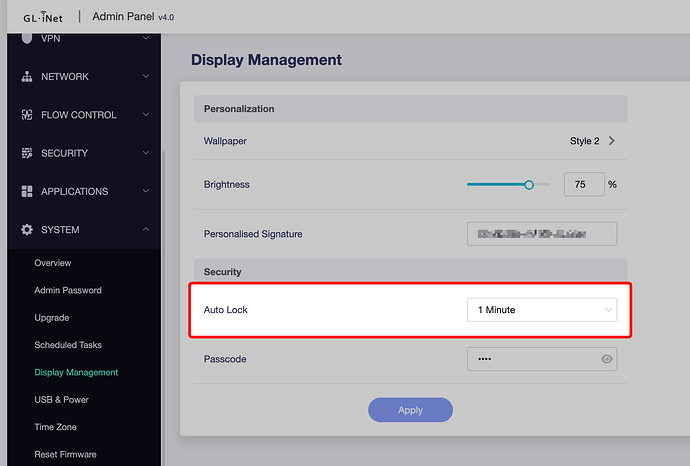
Task: Expand the VPN menu chevron
Action: tap(146, 38)
